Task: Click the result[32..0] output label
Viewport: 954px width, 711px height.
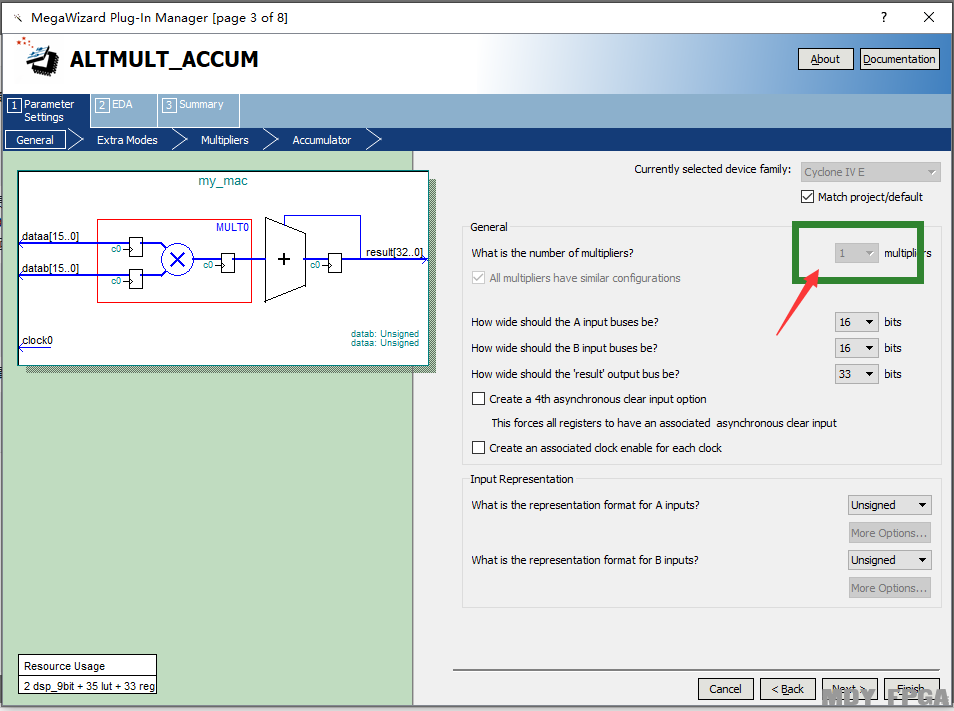Action: pos(394,252)
